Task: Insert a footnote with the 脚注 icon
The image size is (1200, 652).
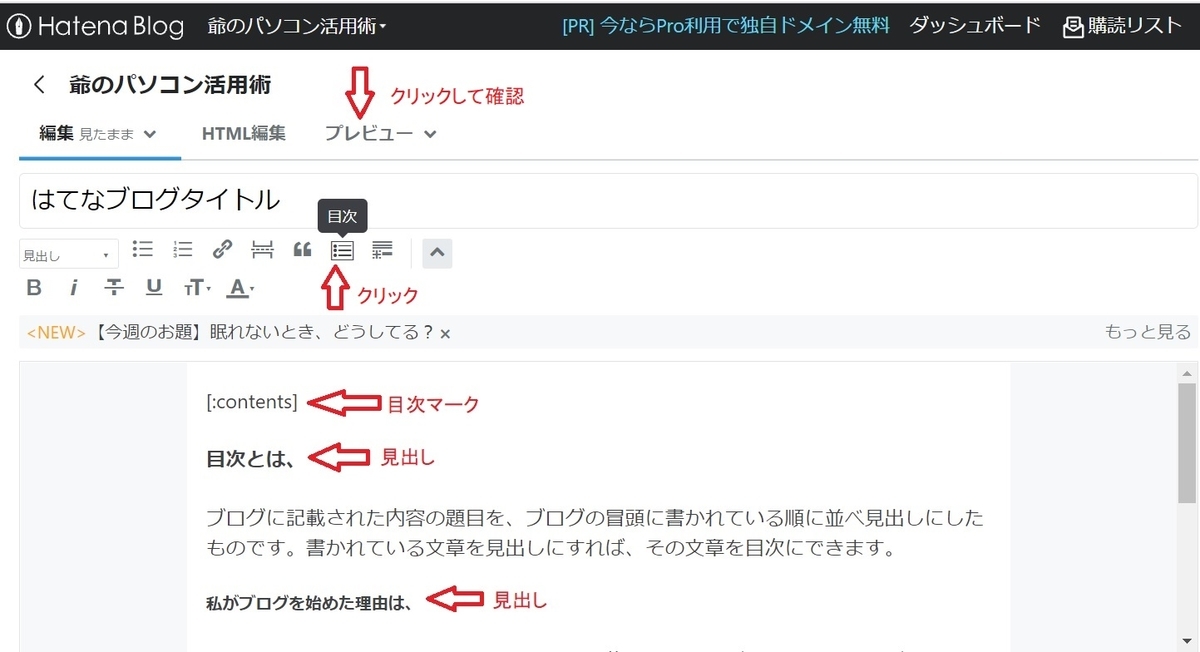Action: click(382, 250)
